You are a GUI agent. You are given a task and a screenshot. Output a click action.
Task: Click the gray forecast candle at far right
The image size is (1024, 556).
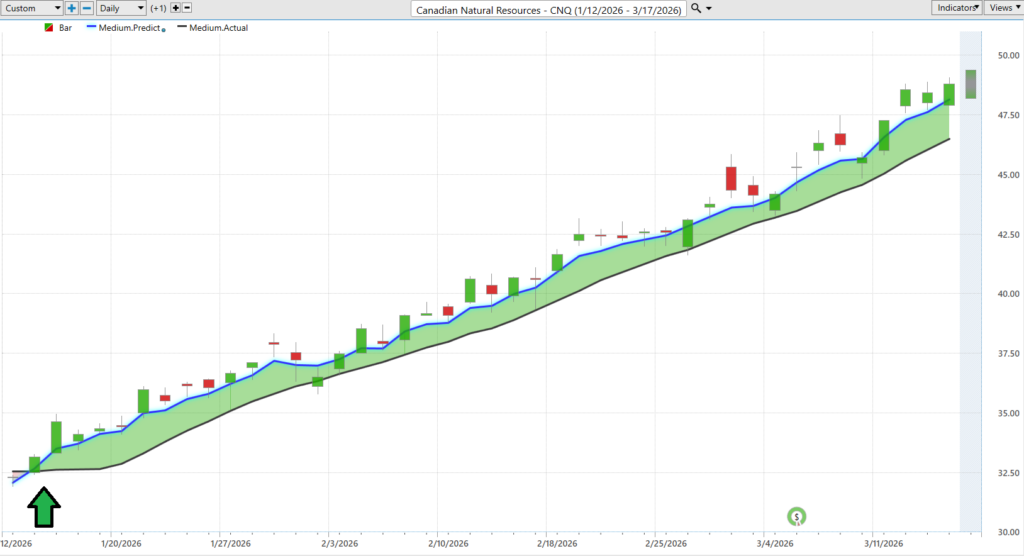click(x=970, y=84)
